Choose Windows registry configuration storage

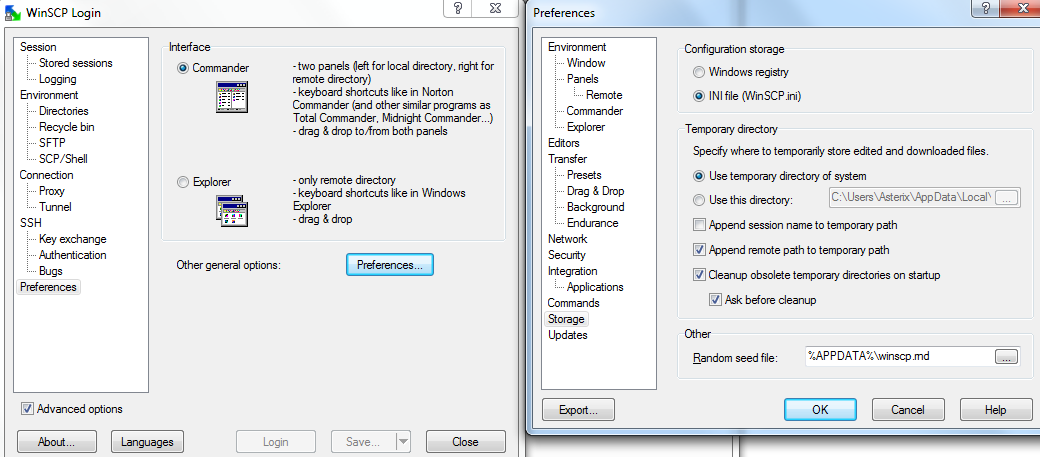tap(698, 72)
